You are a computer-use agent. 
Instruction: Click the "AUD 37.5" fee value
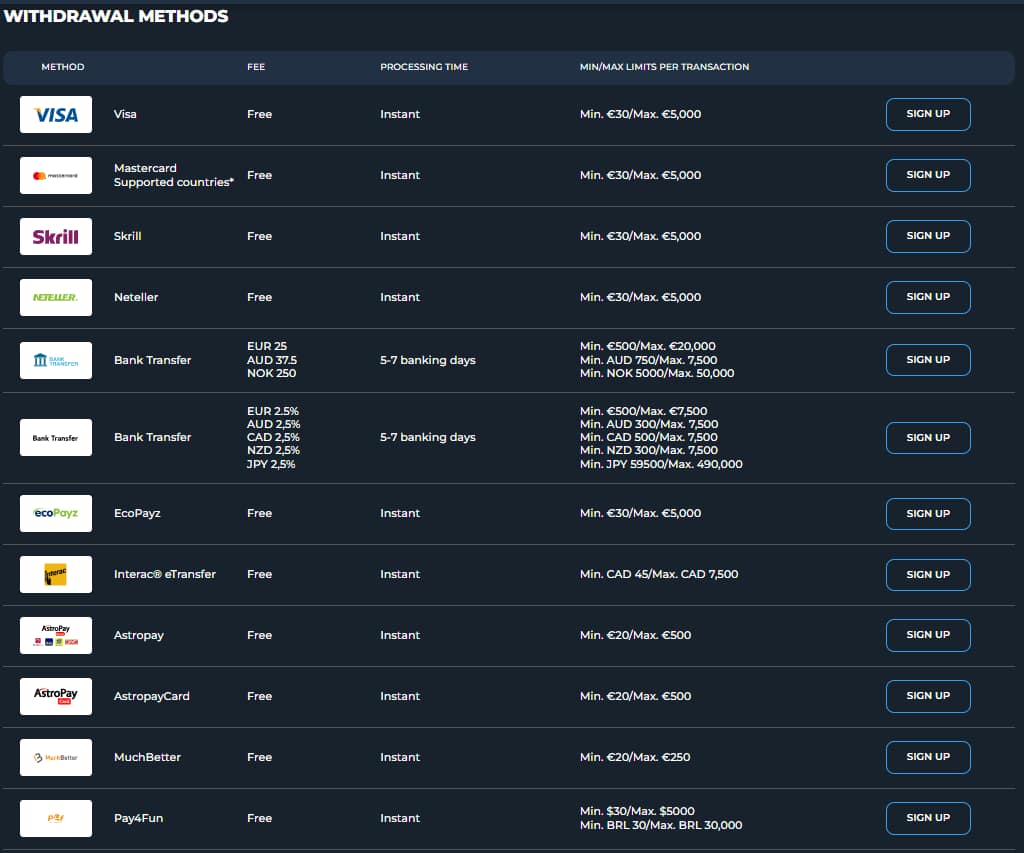[272, 360]
